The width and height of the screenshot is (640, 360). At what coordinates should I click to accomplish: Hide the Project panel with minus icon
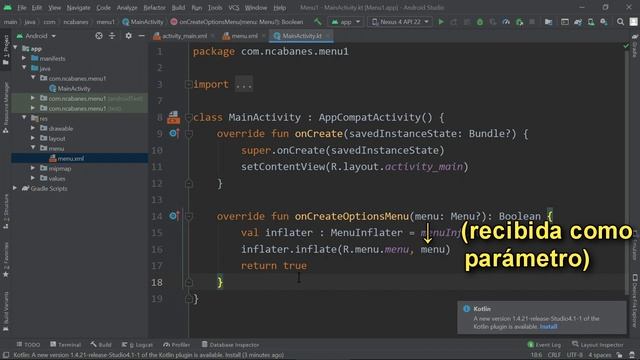[141, 36]
